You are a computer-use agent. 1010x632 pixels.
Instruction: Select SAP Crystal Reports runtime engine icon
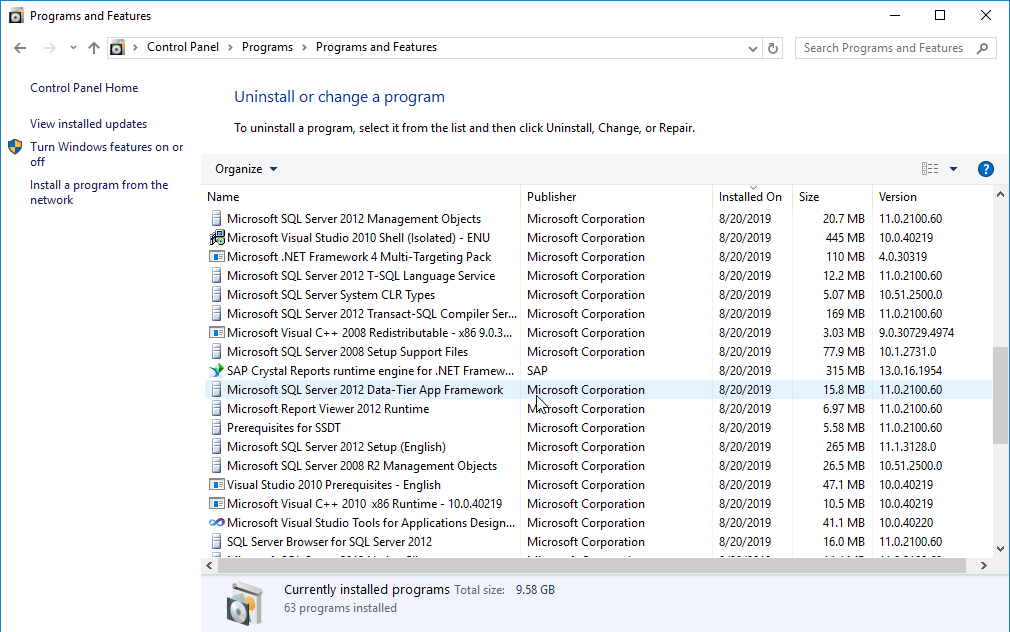point(216,371)
